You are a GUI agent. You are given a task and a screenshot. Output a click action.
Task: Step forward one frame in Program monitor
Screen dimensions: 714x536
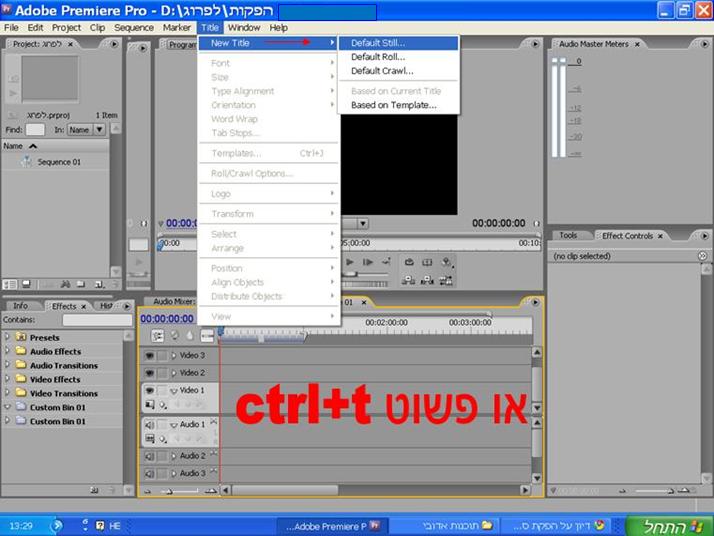(368, 262)
